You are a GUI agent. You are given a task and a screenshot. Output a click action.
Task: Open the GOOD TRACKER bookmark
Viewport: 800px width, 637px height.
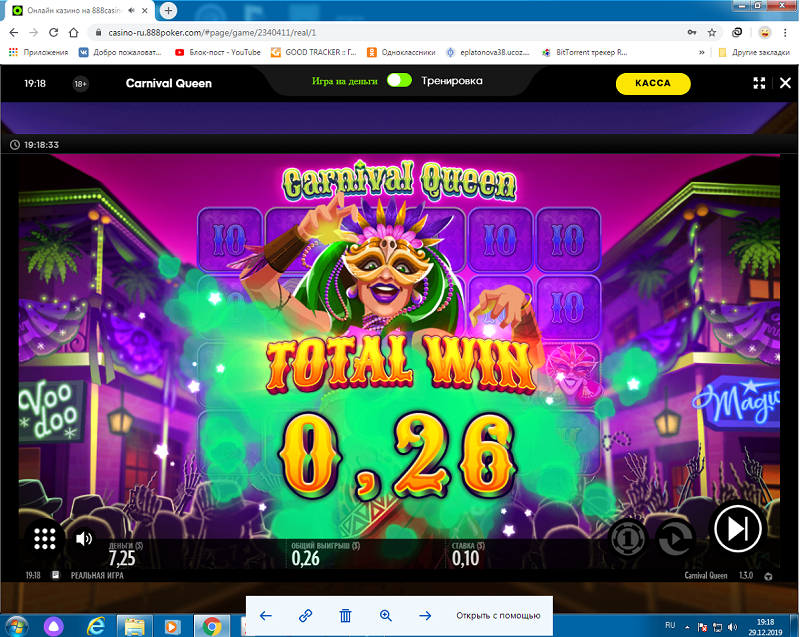(x=314, y=52)
